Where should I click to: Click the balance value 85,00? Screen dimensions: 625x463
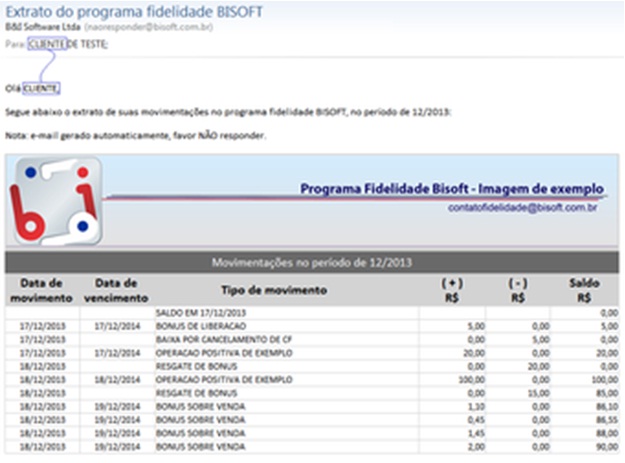coord(607,393)
